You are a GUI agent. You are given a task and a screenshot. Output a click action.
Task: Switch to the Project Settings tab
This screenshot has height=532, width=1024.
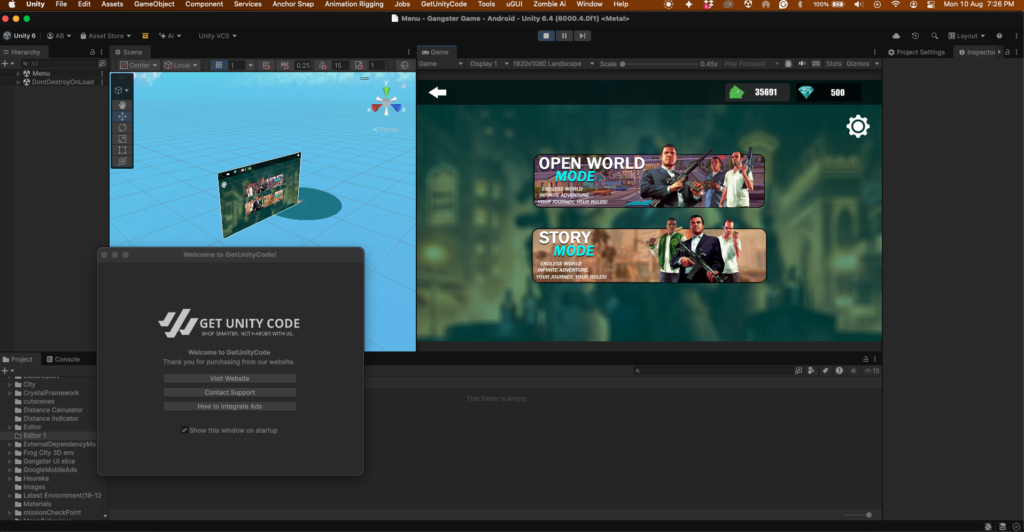tap(916, 52)
